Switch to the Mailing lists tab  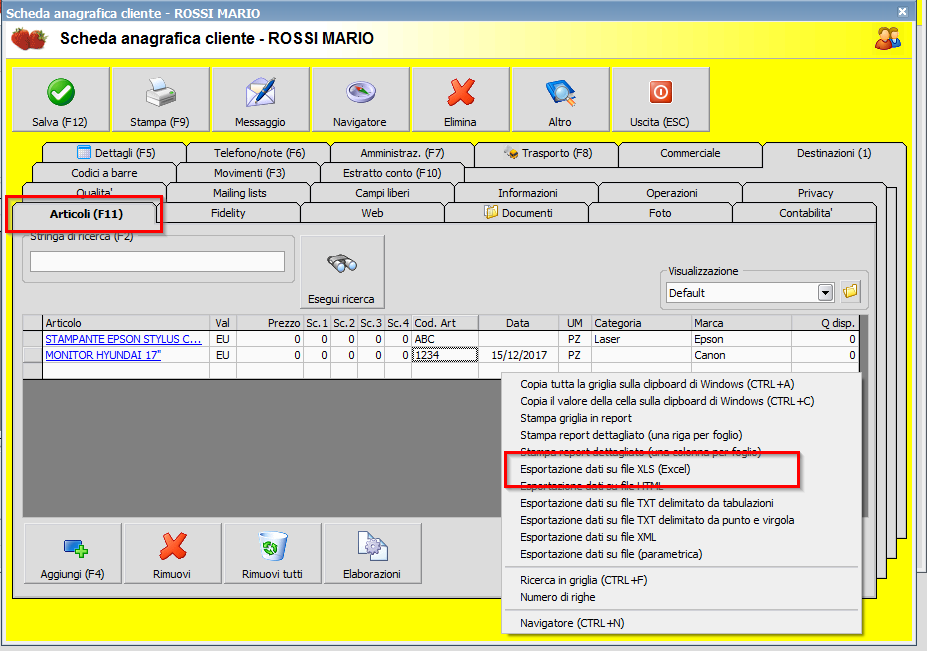(x=239, y=193)
